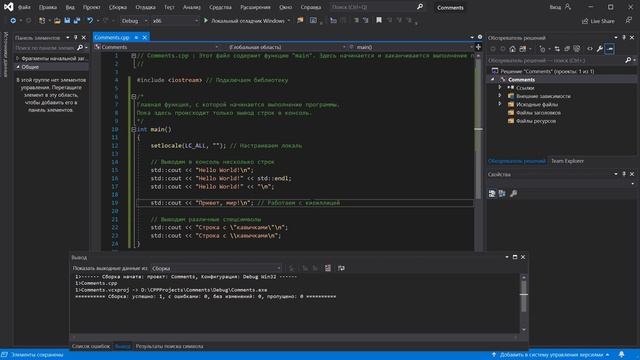Viewport: 640px width, 360px height.
Task: Click Property Pages wrench in Properties panel
Action: pyautogui.click(x=513, y=193)
